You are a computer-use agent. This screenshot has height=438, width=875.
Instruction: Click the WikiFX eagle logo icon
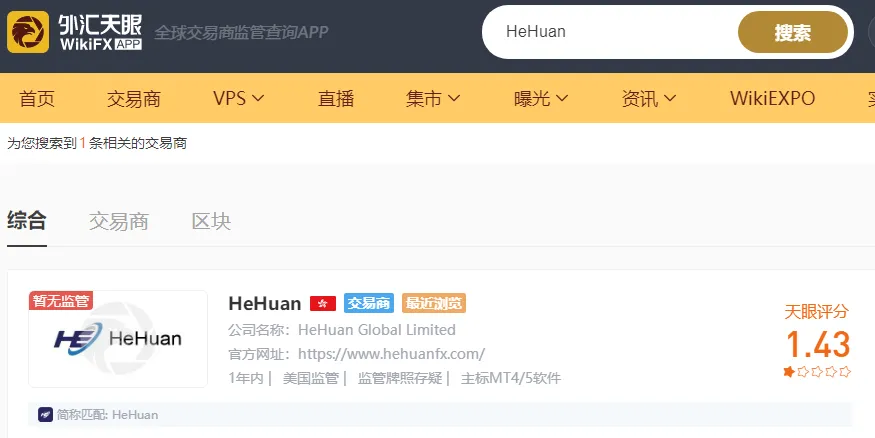click(x=28, y=32)
